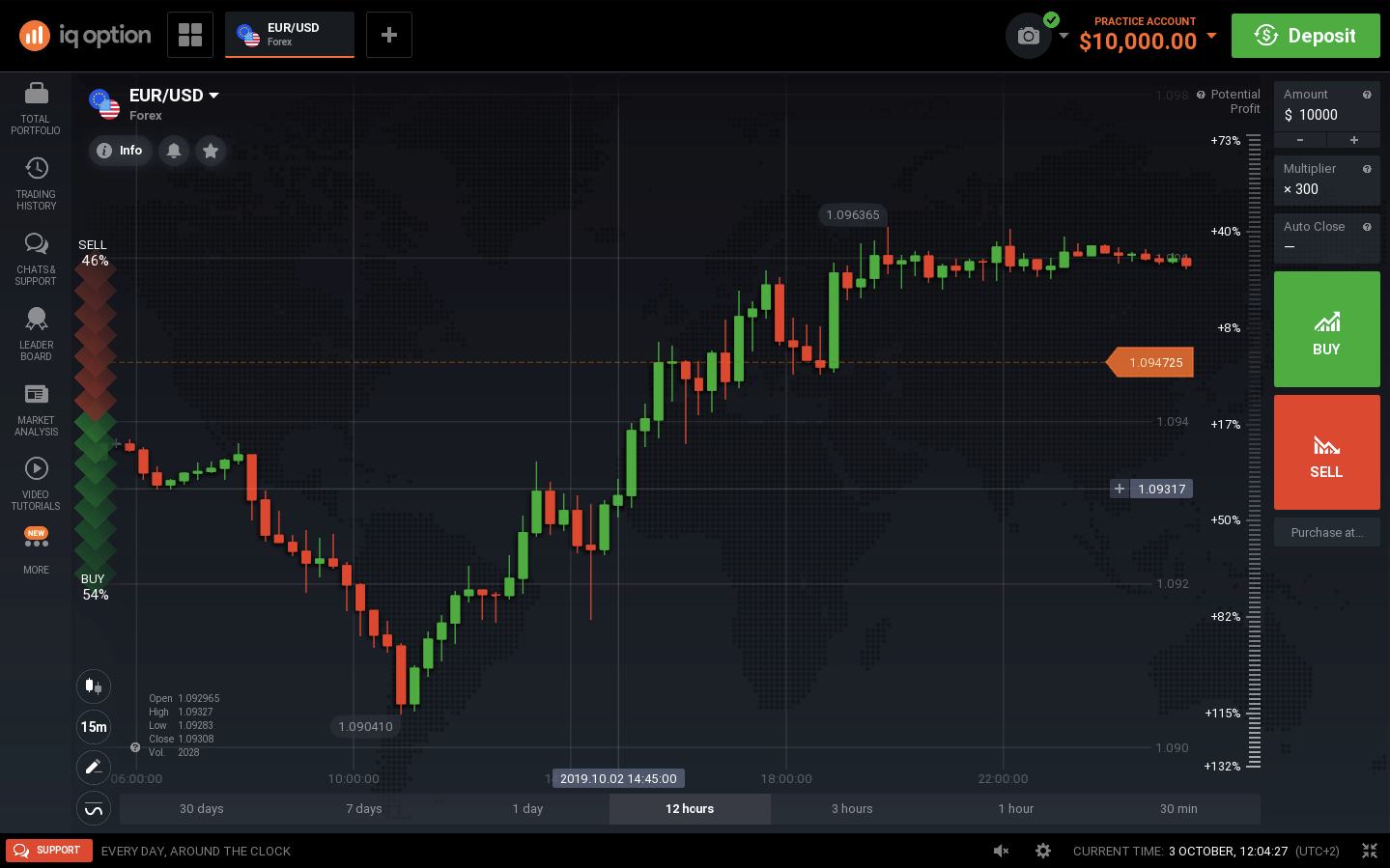Open Purchase at pending order
Image resolution: width=1390 pixels, height=868 pixels.
pos(1327,532)
